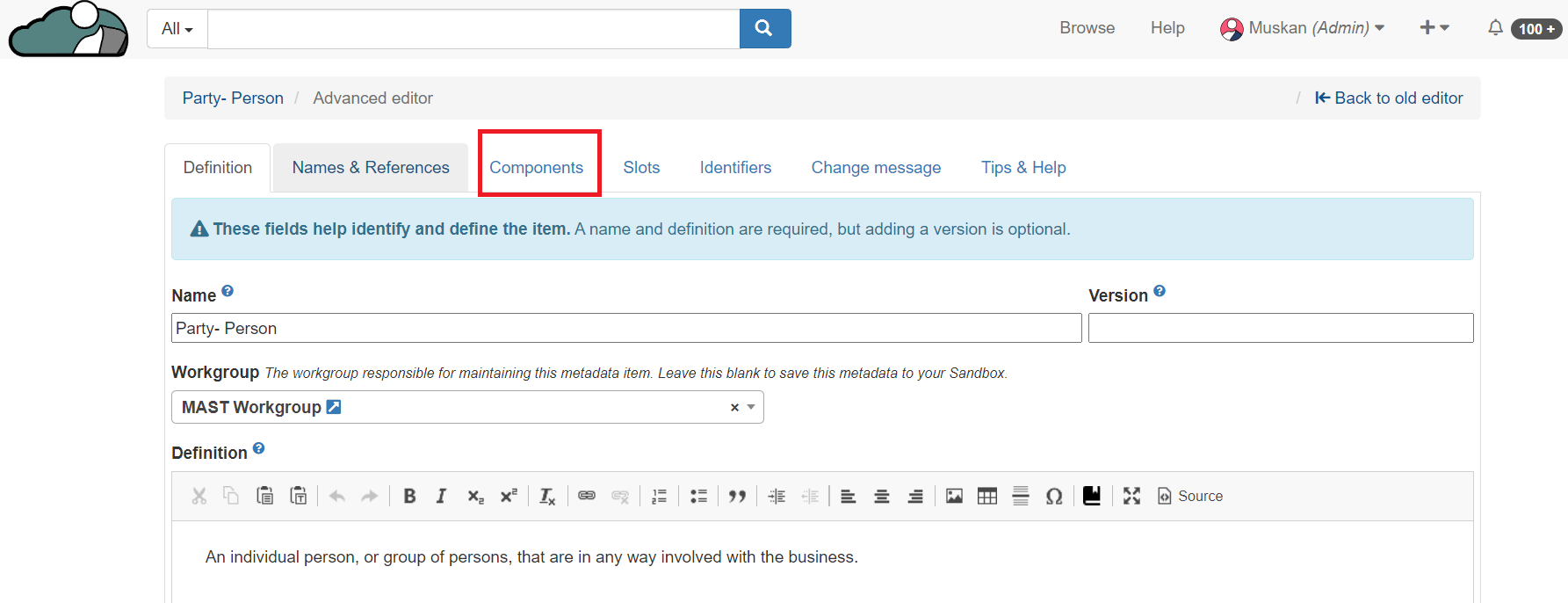
Task: Switch to the Components tab
Action: 536,168
